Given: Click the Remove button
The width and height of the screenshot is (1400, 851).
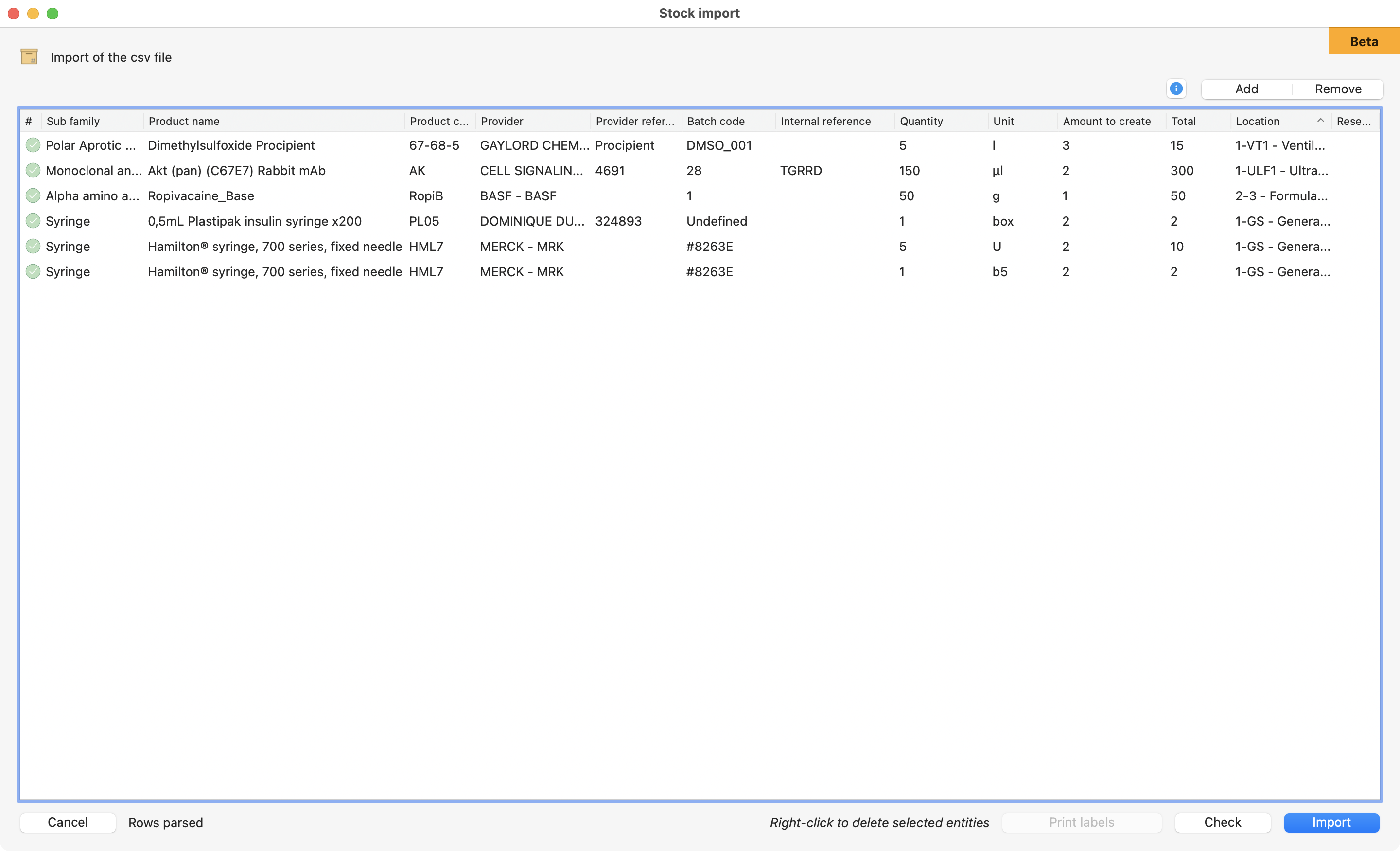Looking at the screenshot, I should pos(1338,89).
